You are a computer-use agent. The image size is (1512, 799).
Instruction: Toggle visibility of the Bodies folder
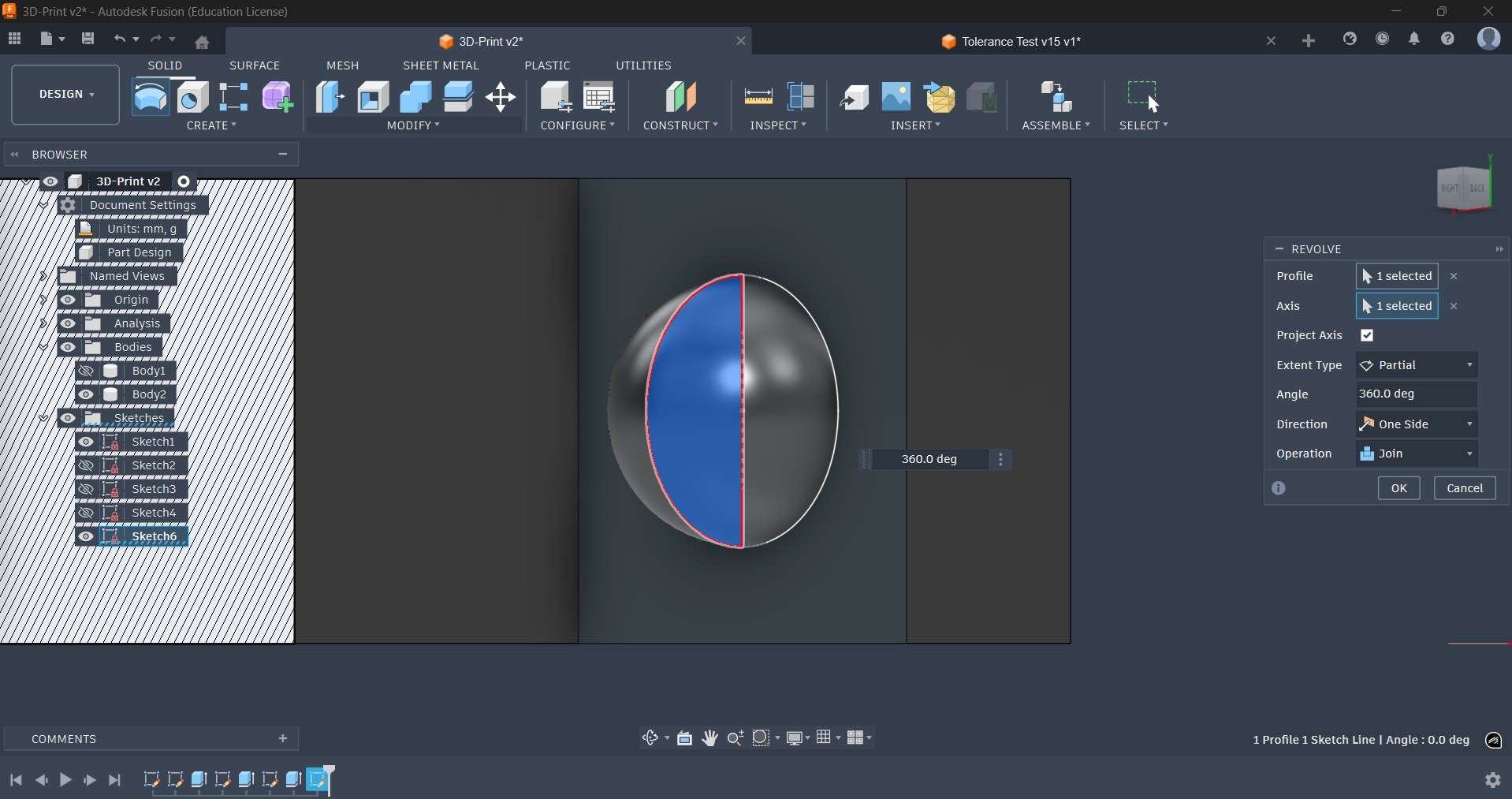[x=69, y=347]
